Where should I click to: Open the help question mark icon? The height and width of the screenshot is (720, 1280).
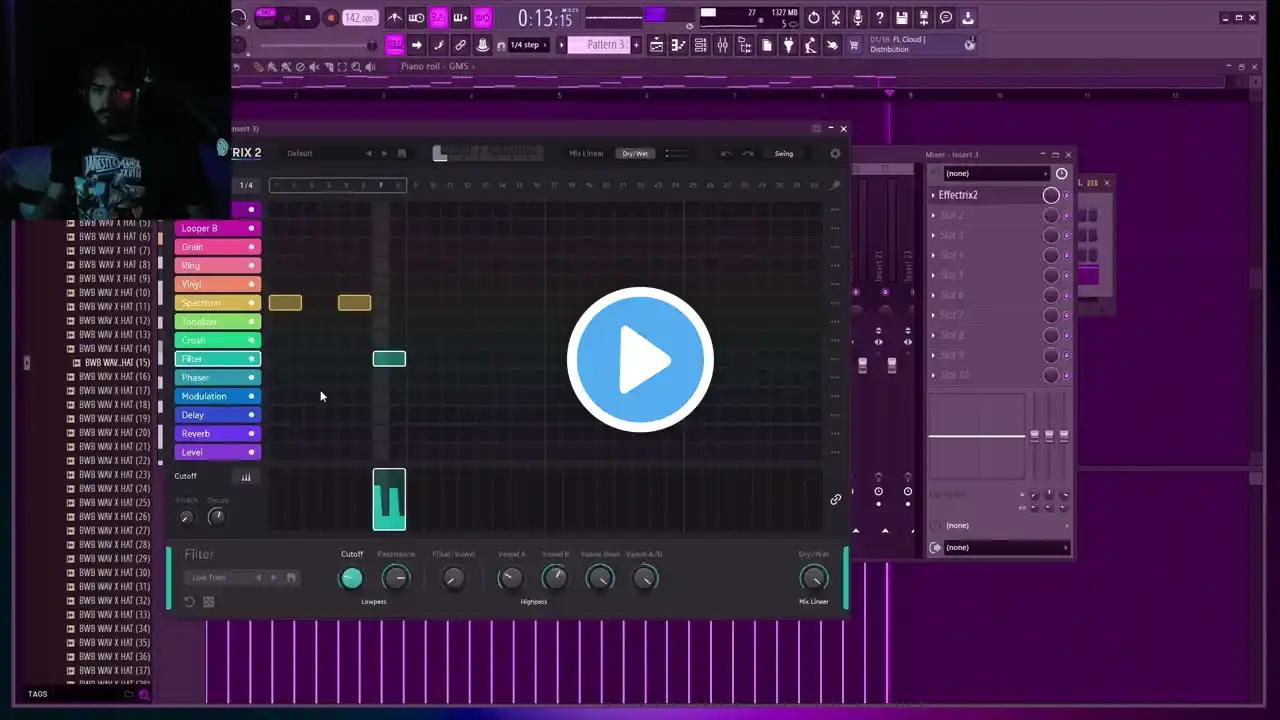(879, 18)
